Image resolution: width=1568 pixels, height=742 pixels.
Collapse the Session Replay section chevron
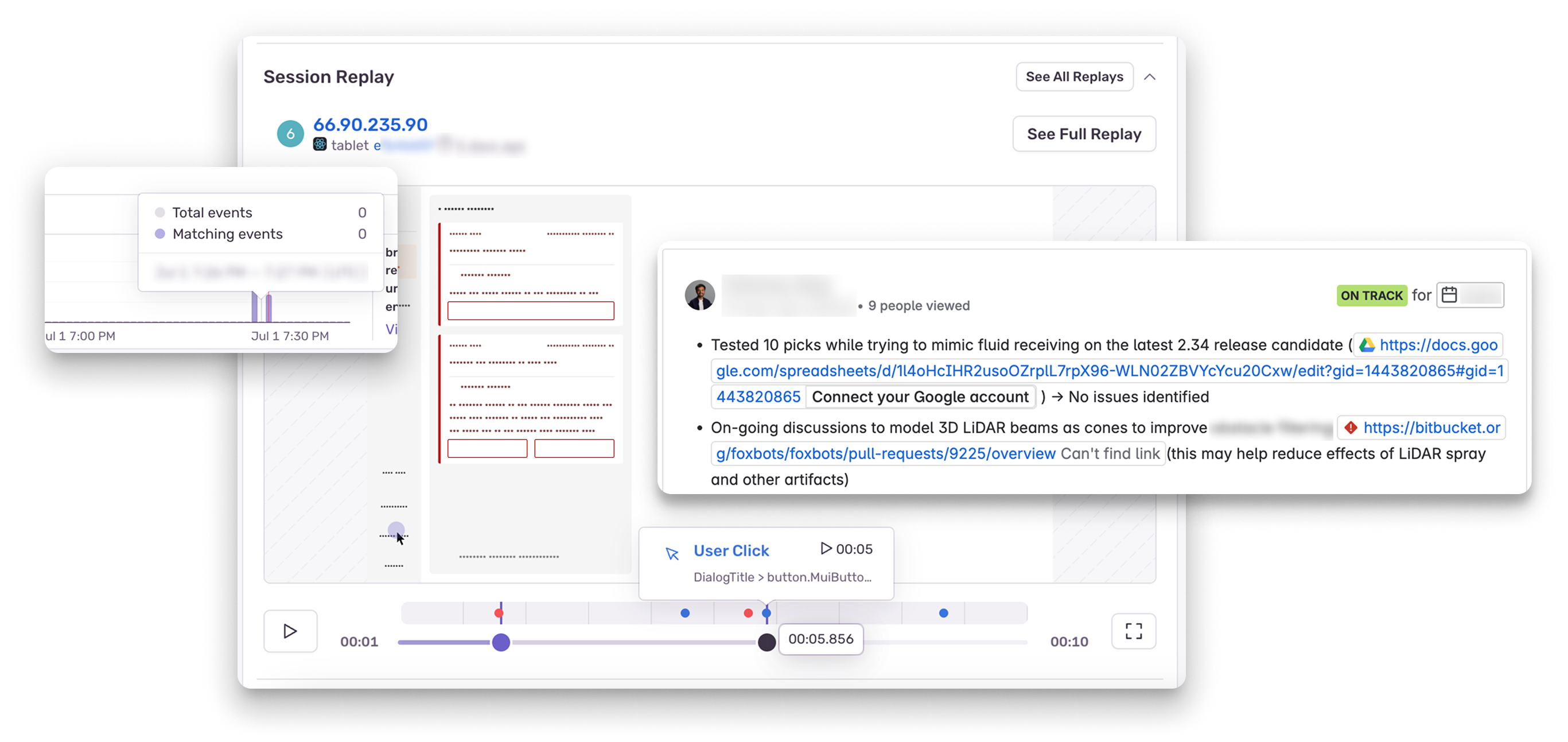[1149, 77]
